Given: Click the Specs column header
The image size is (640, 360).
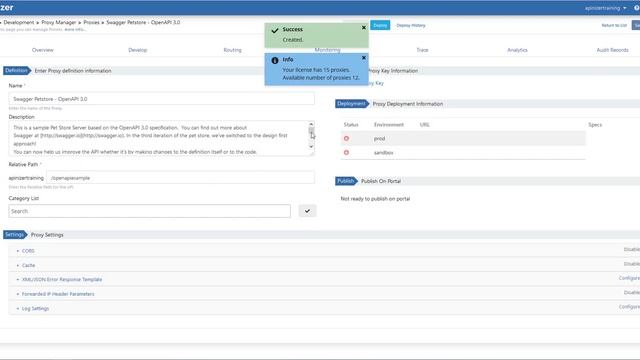Looking at the screenshot, I should coord(595,124).
